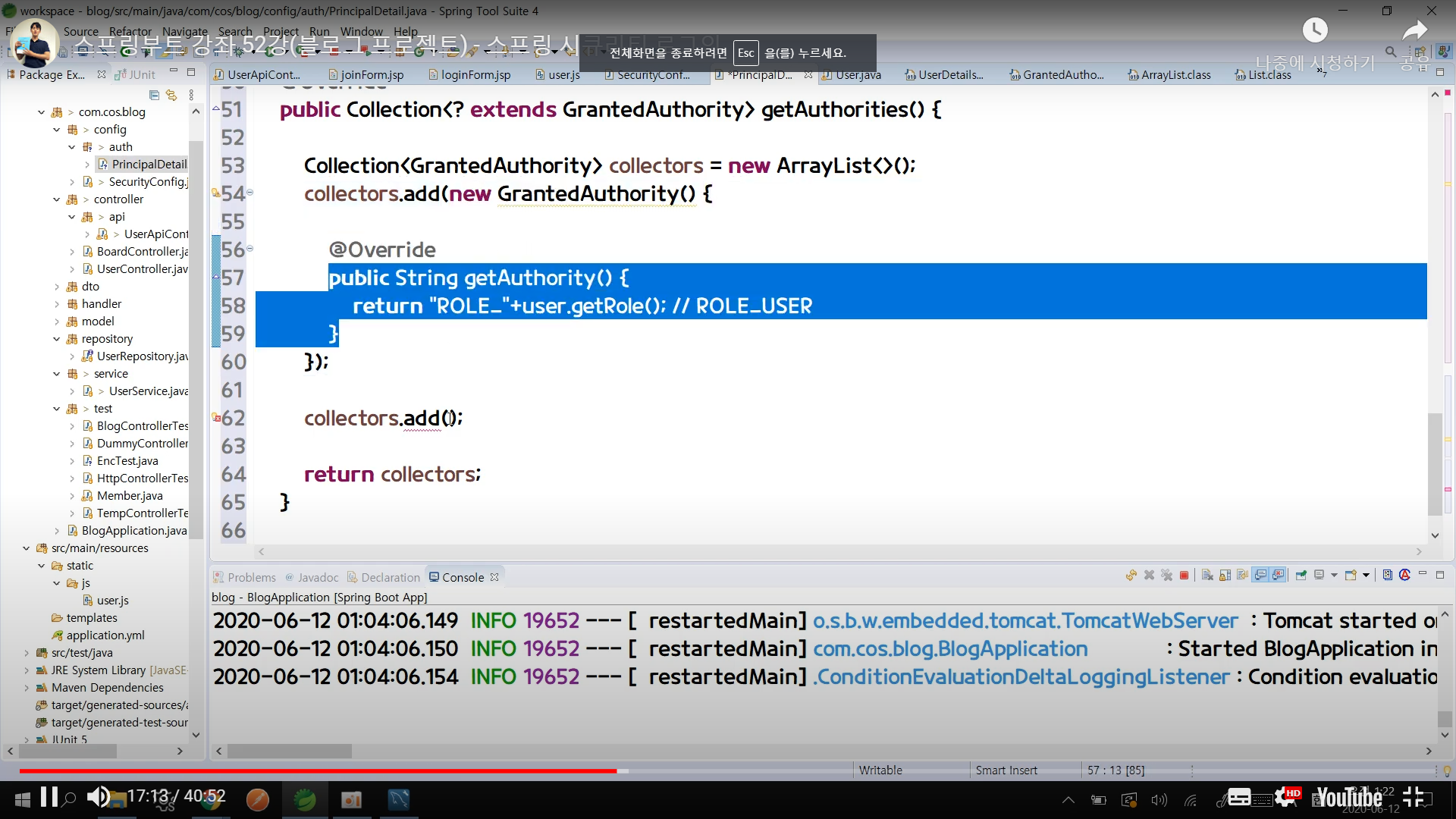1456x819 pixels.
Task: Click the Clear Console icon
Action: click(1207, 575)
